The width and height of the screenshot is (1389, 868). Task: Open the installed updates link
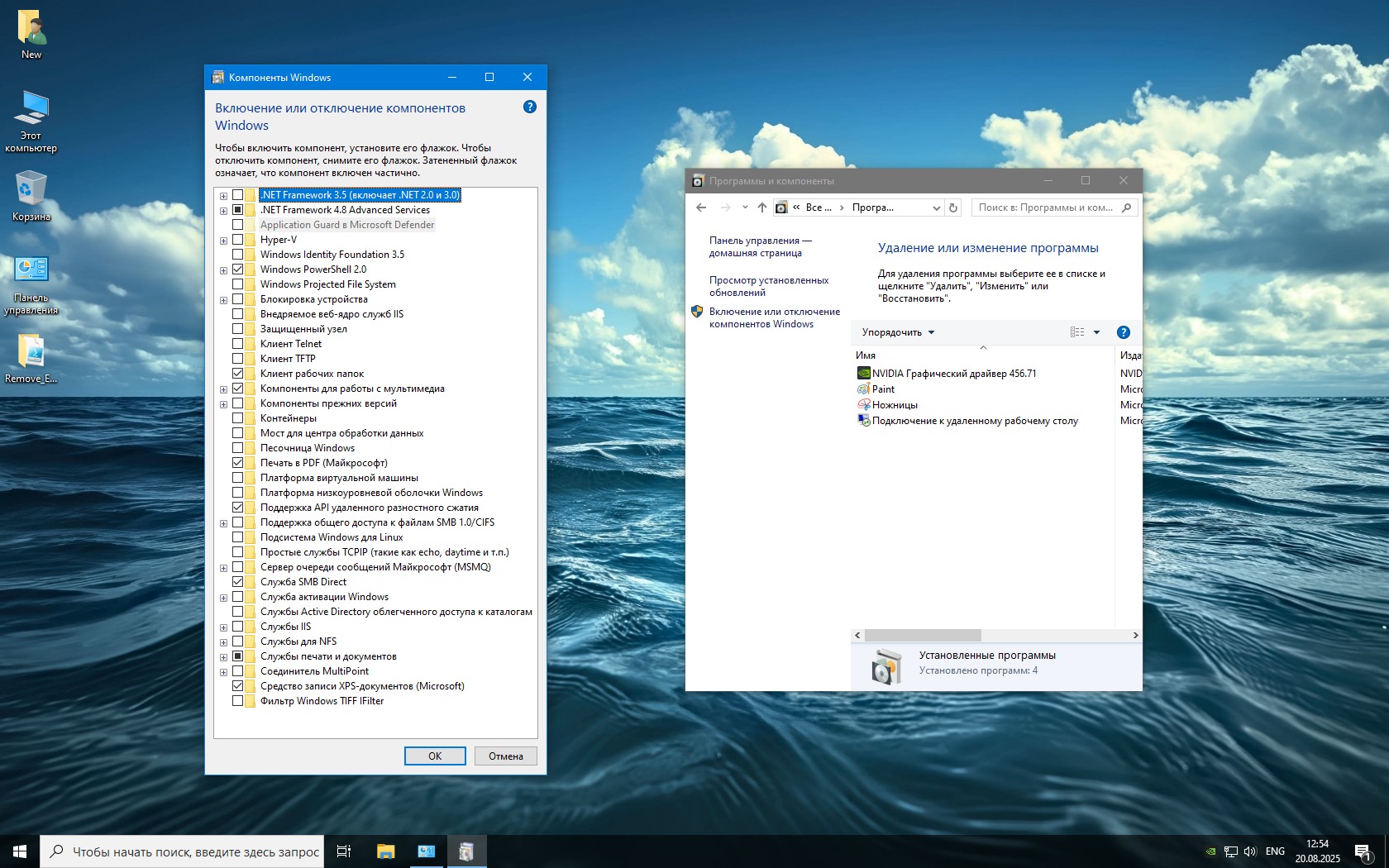click(x=768, y=286)
